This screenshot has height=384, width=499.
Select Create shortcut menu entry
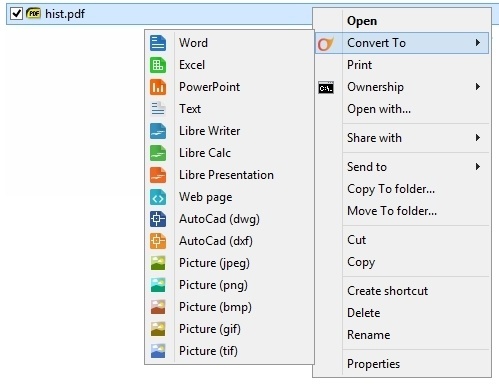(x=387, y=291)
